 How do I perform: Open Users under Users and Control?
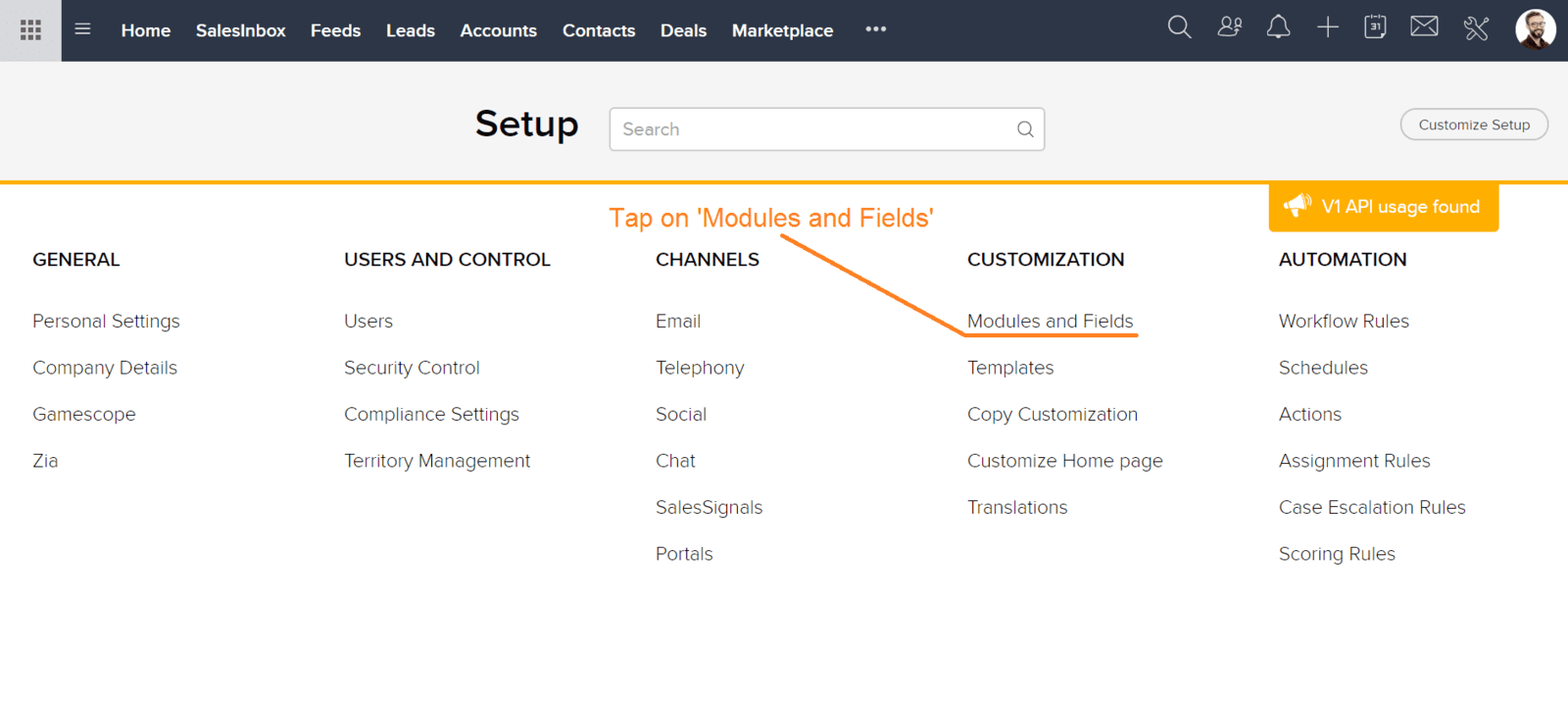[x=368, y=322]
